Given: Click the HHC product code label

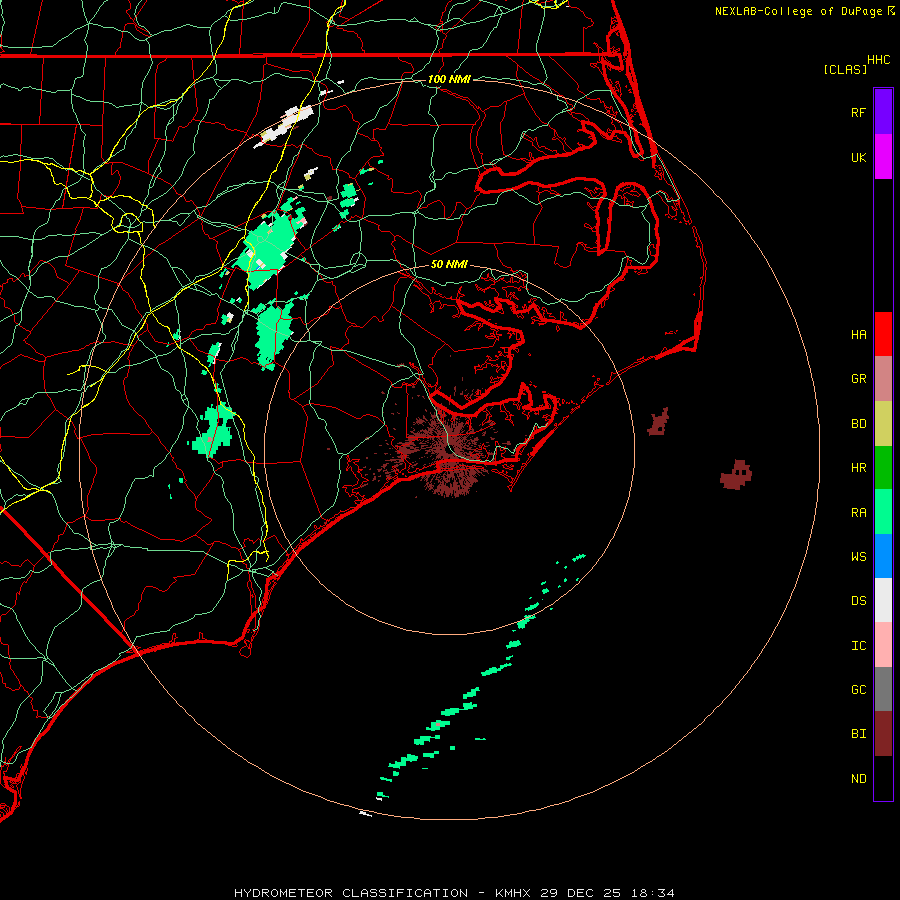Looking at the screenshot, I should pos(879,60).
